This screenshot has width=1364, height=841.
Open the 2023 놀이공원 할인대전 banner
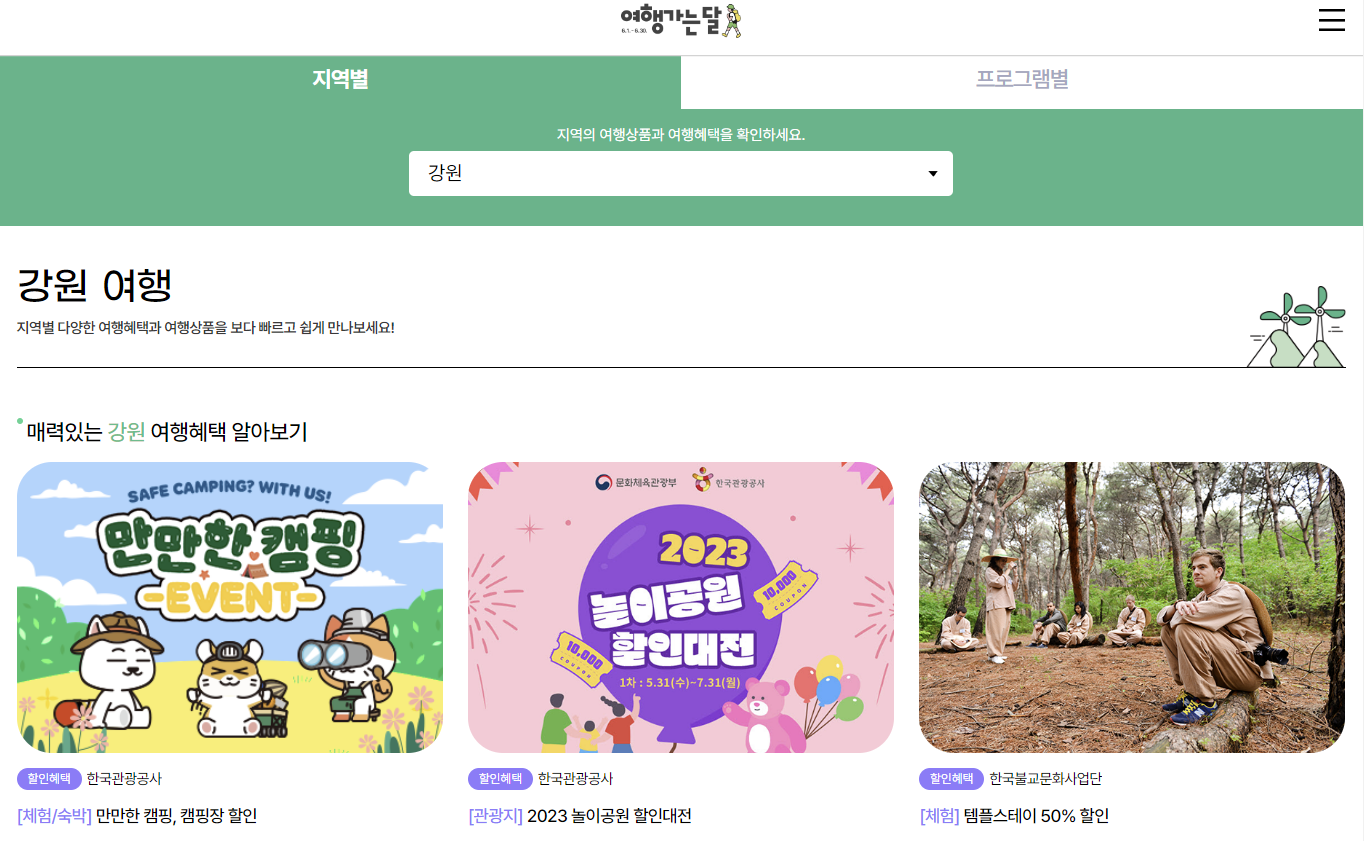pos(681,607)
